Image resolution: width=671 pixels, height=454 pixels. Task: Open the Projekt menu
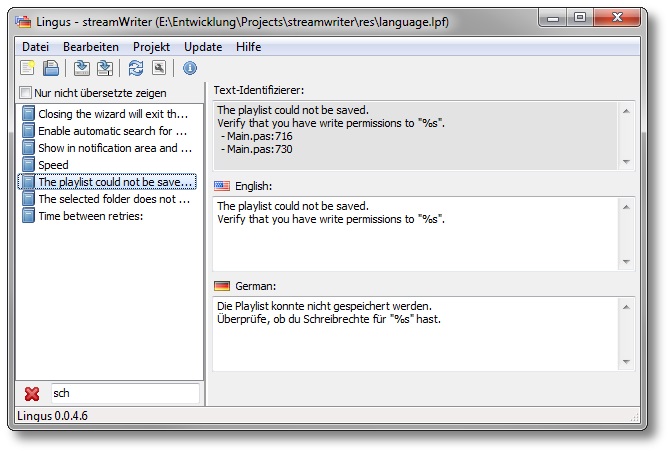151,47
